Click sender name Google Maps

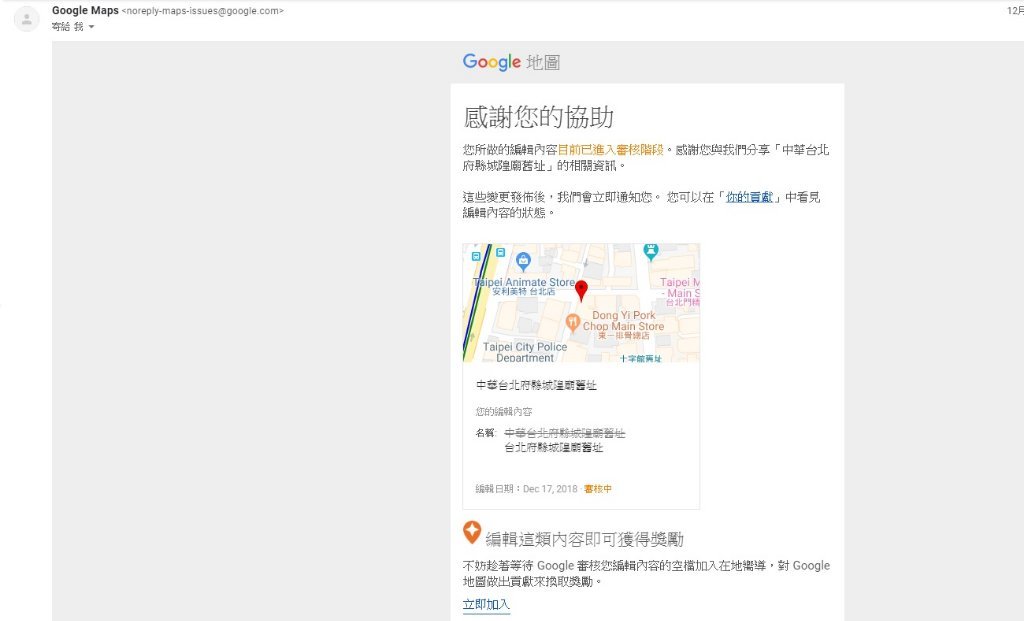coord(86,10)
